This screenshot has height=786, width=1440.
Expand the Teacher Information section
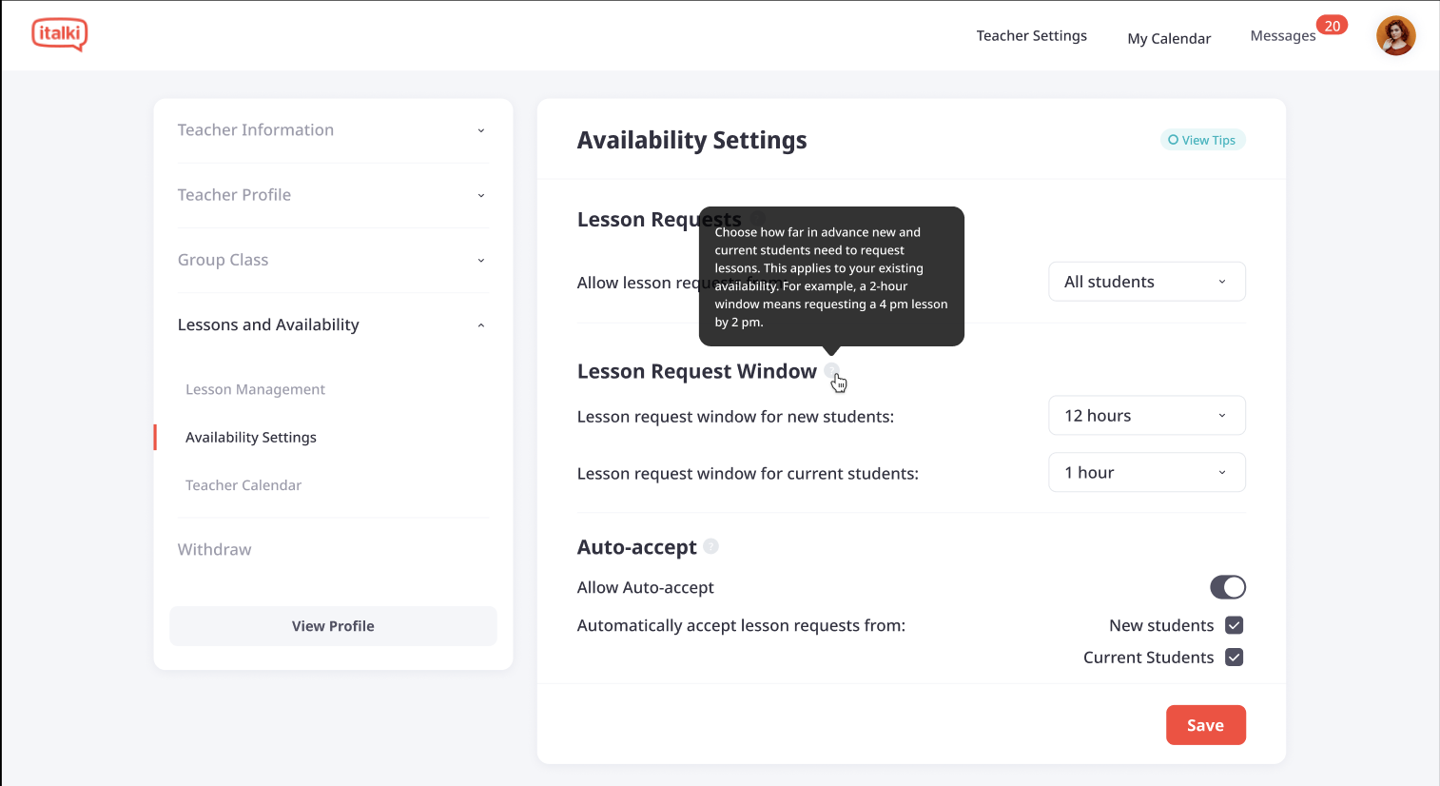pyautogui.click(x=333, y=130)
